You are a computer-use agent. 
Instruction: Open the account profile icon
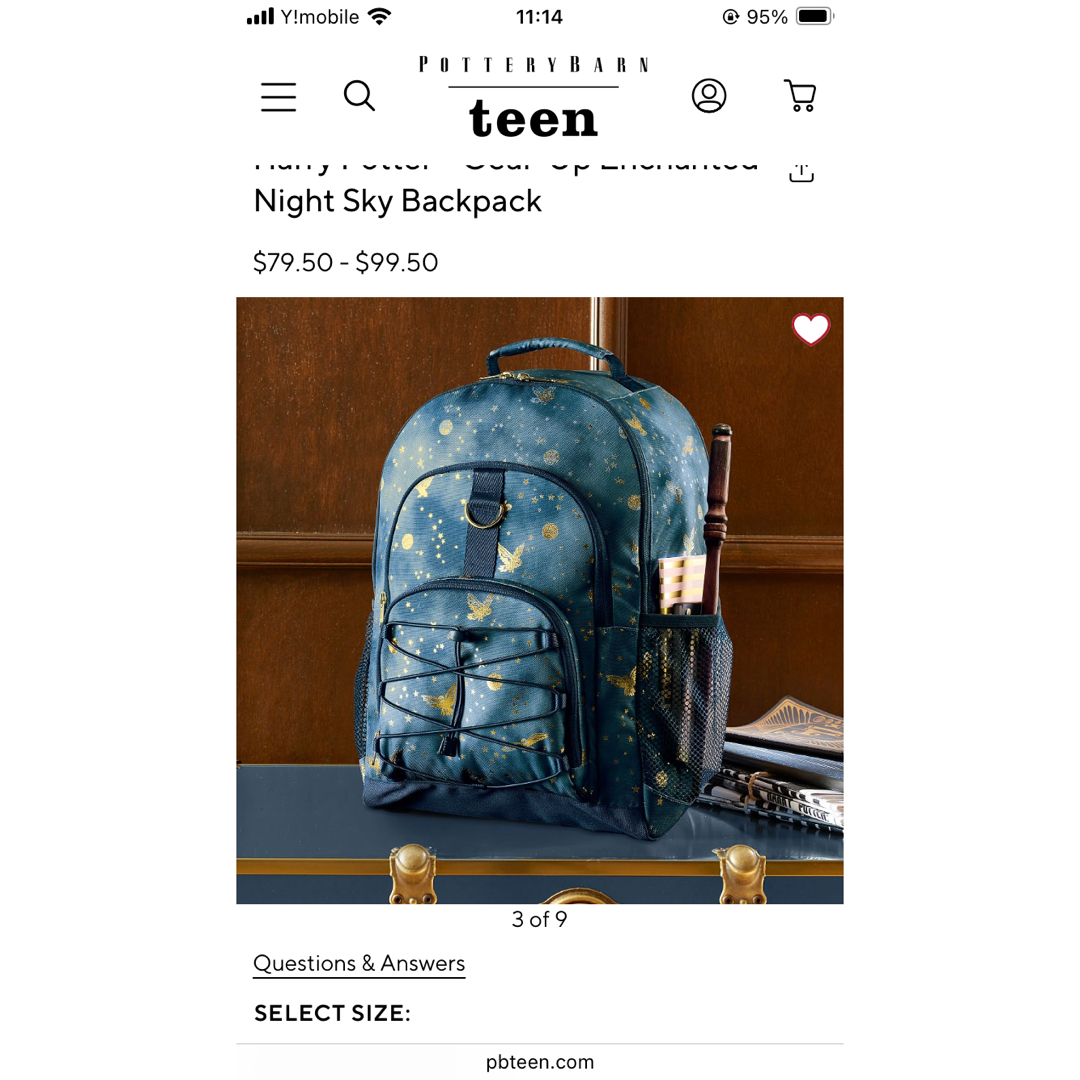[709, 96]
